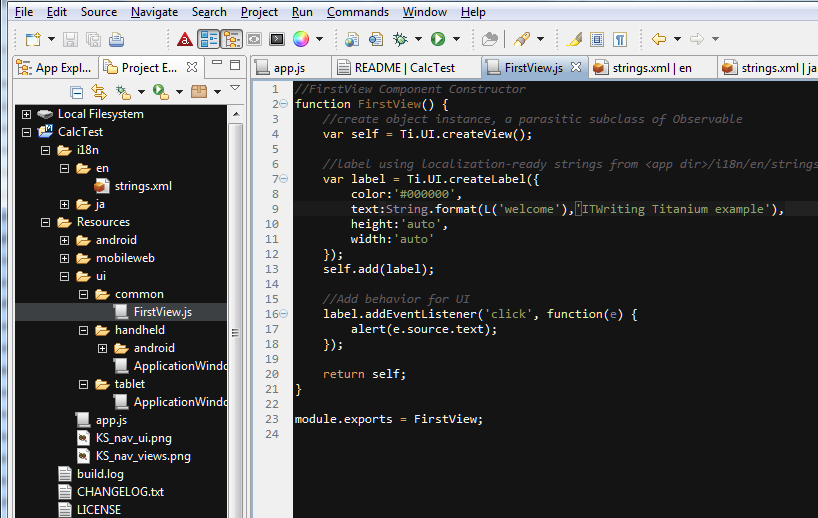This screenshot has width=818, height=518.
Task: Click the Print icon
Action: [x=116, y=39]
